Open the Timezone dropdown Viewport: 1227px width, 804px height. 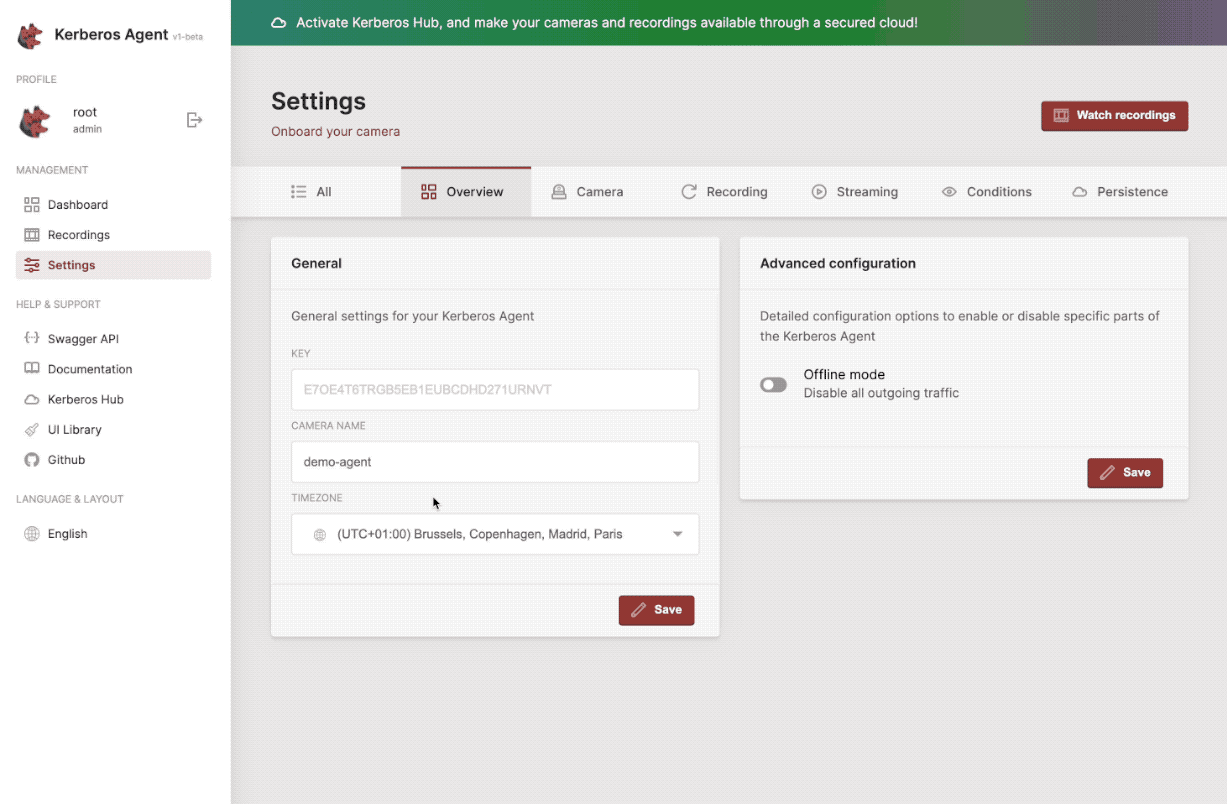pyautogui.click(x=494, y=534)
